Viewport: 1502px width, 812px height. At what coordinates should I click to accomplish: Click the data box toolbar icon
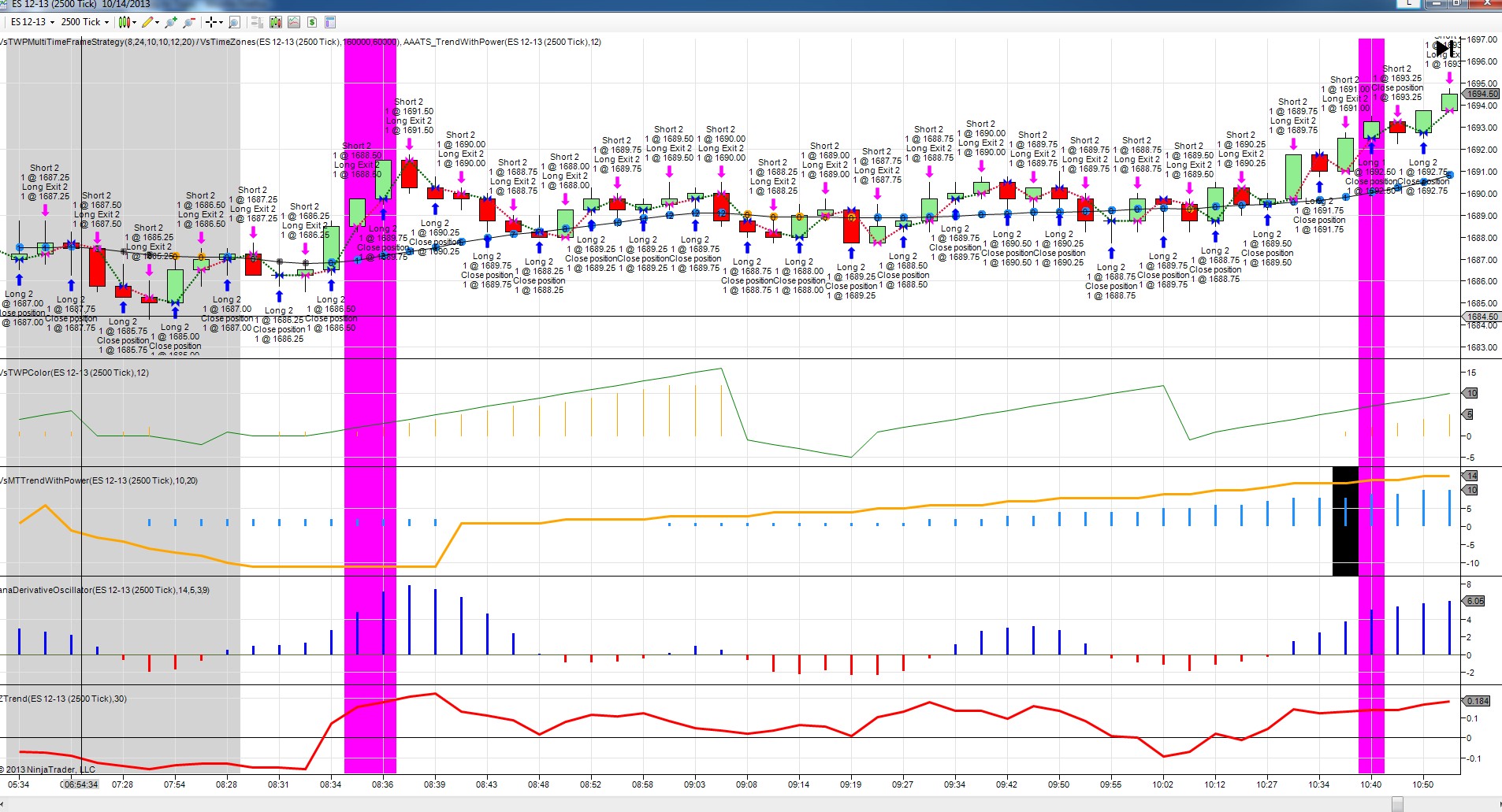[256, 22]
